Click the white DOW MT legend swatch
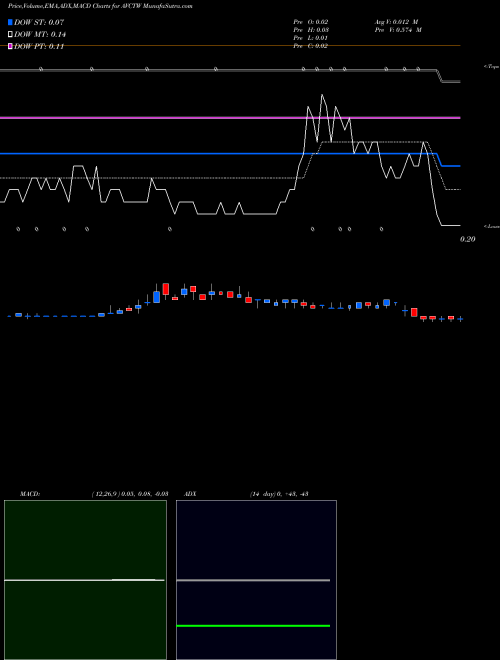This screenshot has width=500, height=660. click(10, 34)
